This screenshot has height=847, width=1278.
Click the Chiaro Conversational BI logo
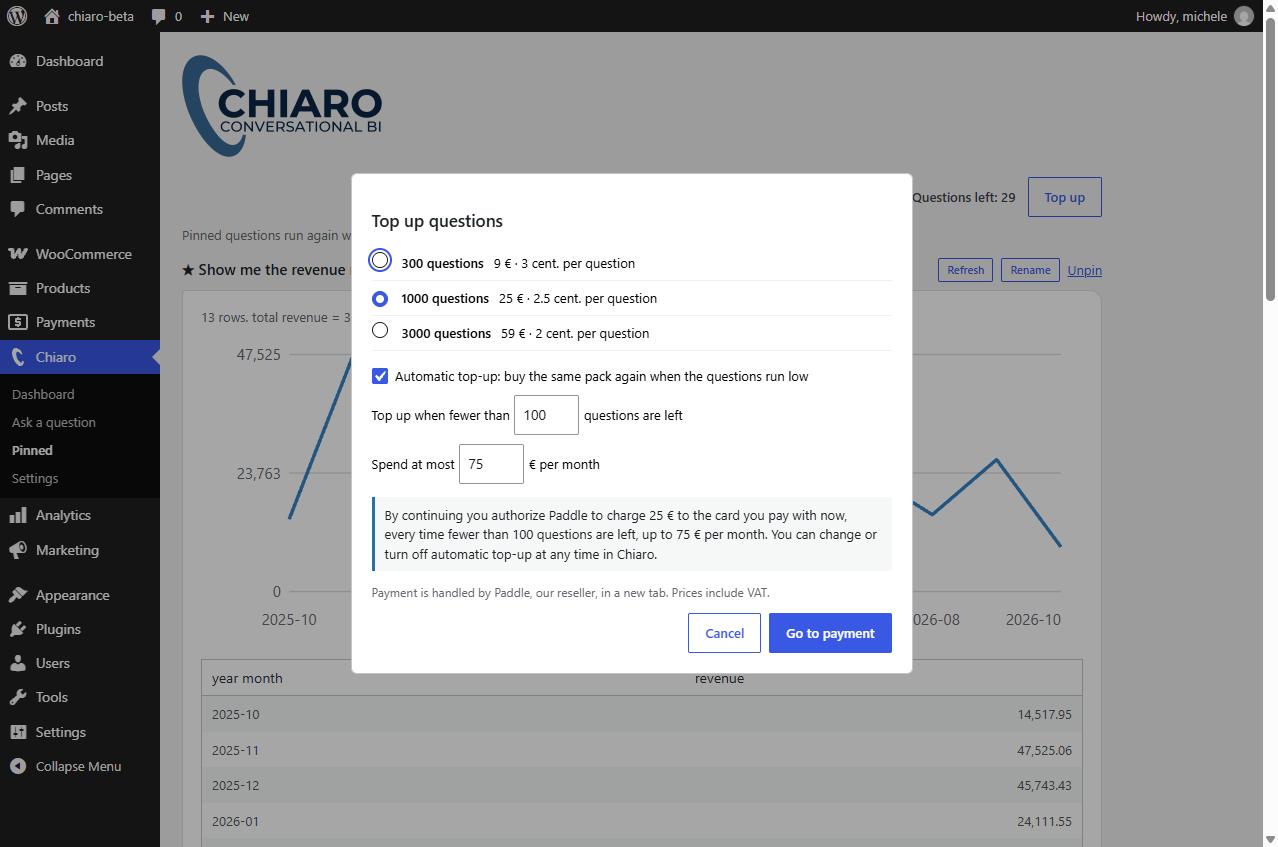(282, 106)
